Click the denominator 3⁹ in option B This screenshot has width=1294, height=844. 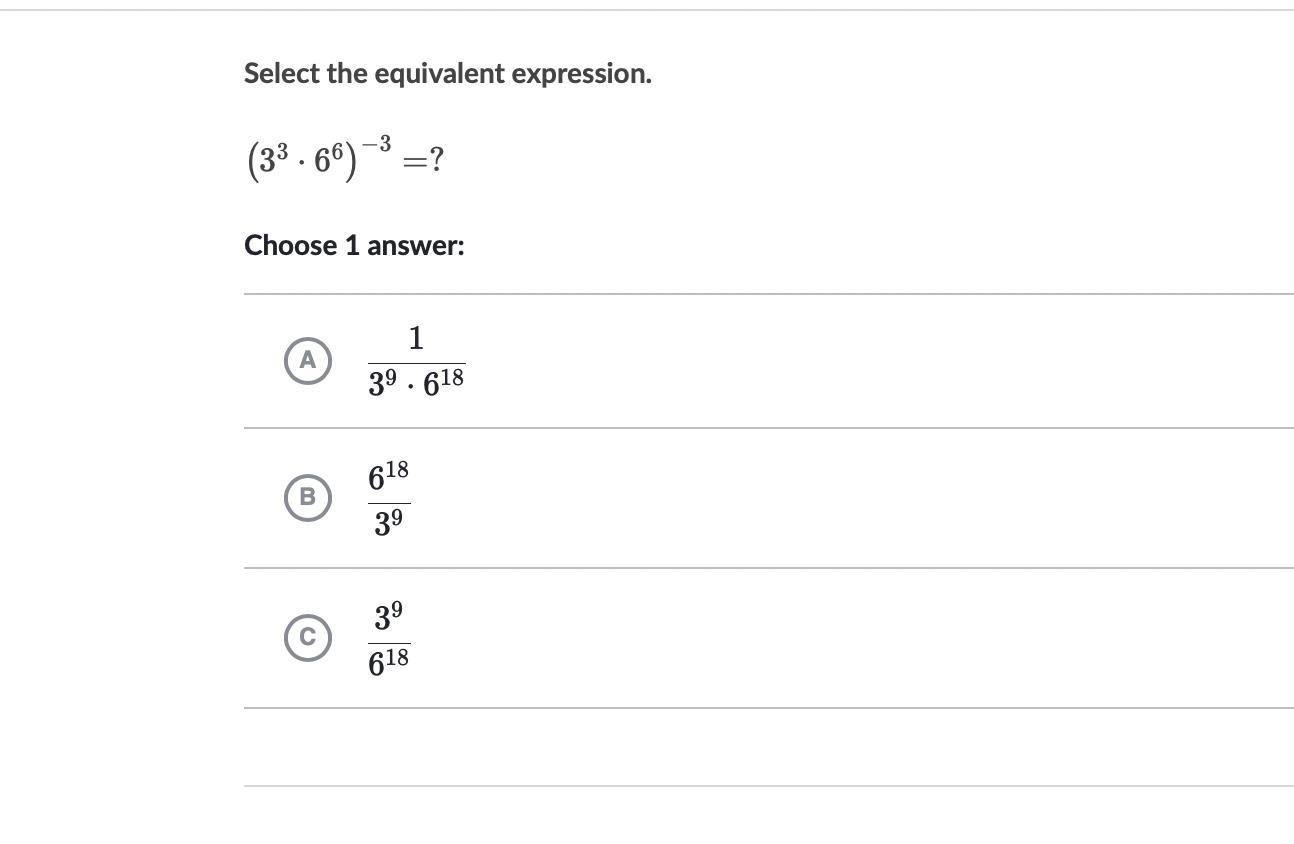(389, 522)
